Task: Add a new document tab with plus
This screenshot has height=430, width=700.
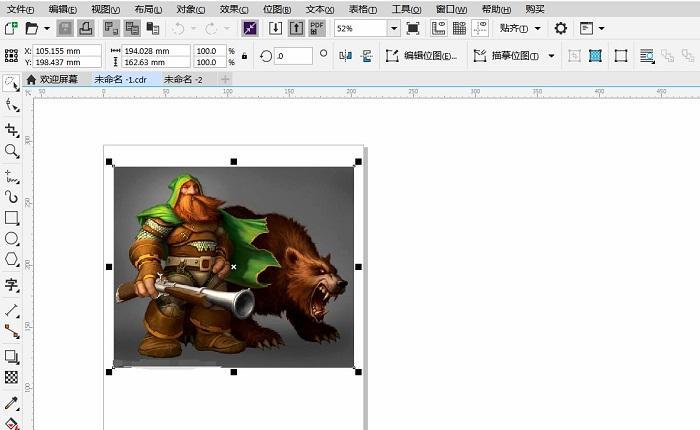Action: 225,79
